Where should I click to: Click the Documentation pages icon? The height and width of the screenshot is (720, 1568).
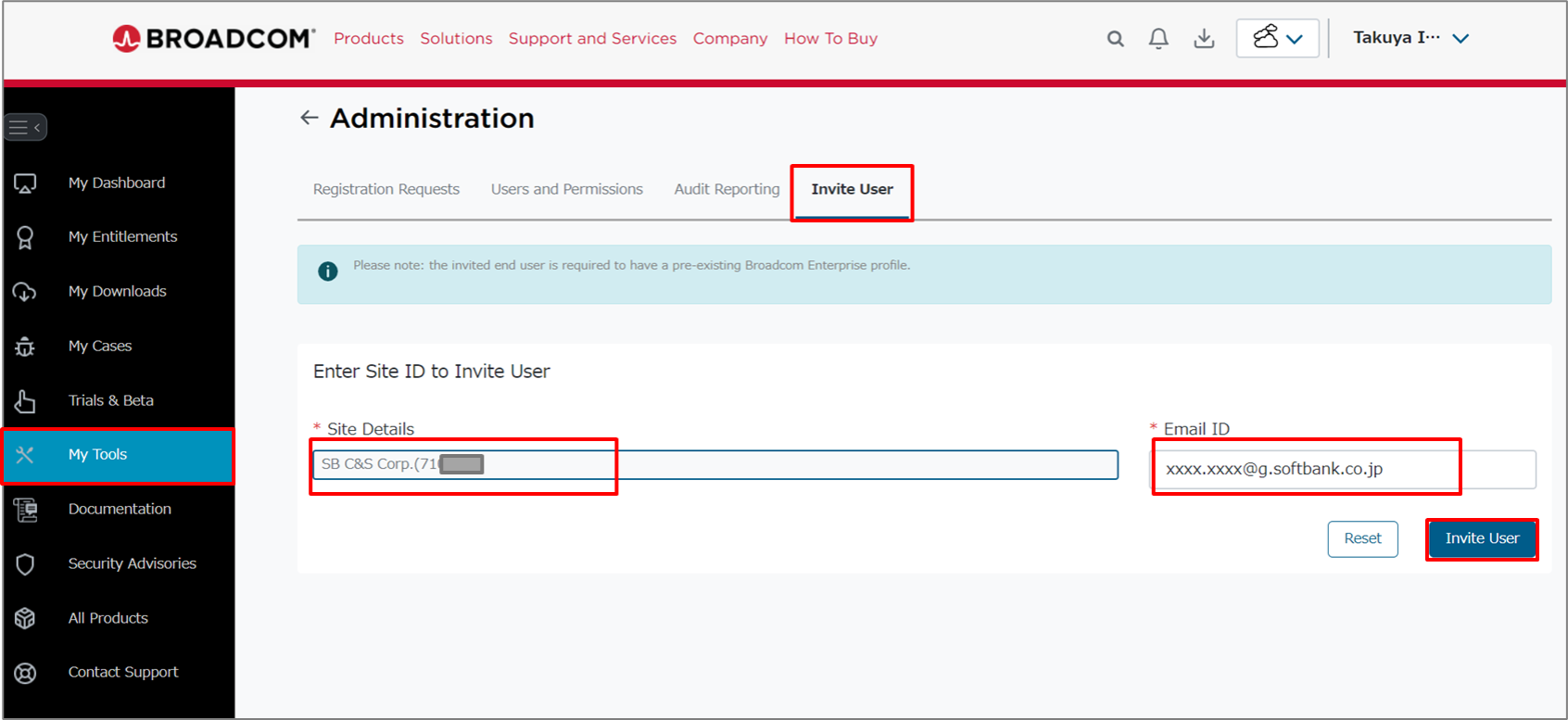click(25, 510)
